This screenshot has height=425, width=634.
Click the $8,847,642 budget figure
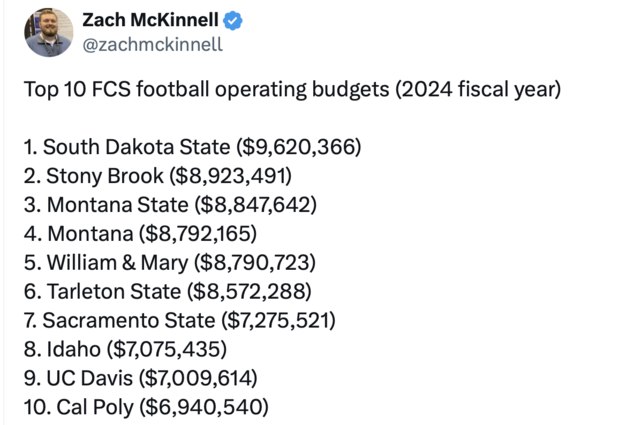point(255,205)
